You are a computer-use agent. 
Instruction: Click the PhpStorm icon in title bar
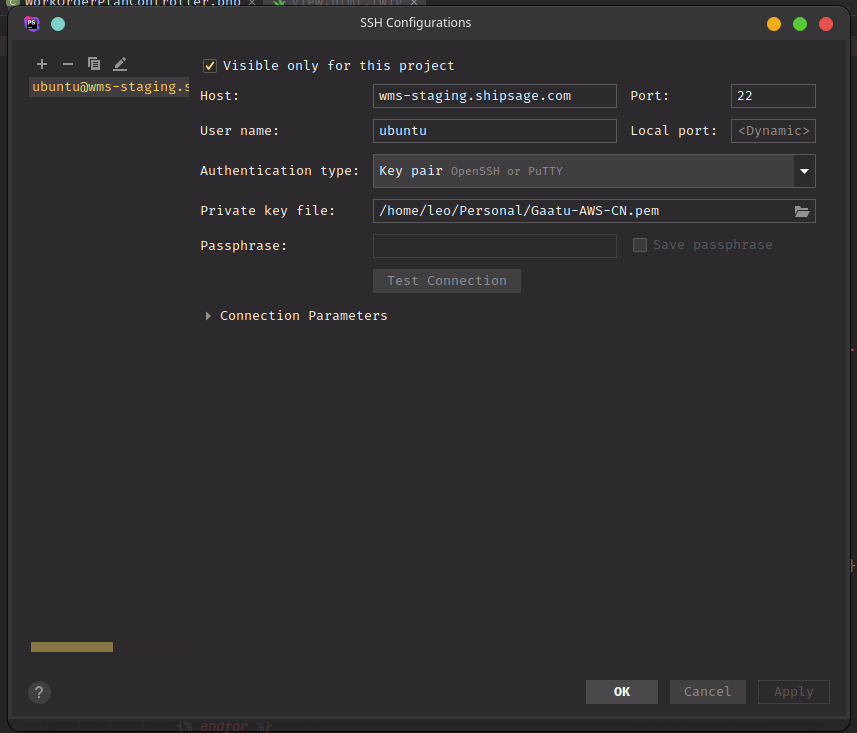point(32,23)
